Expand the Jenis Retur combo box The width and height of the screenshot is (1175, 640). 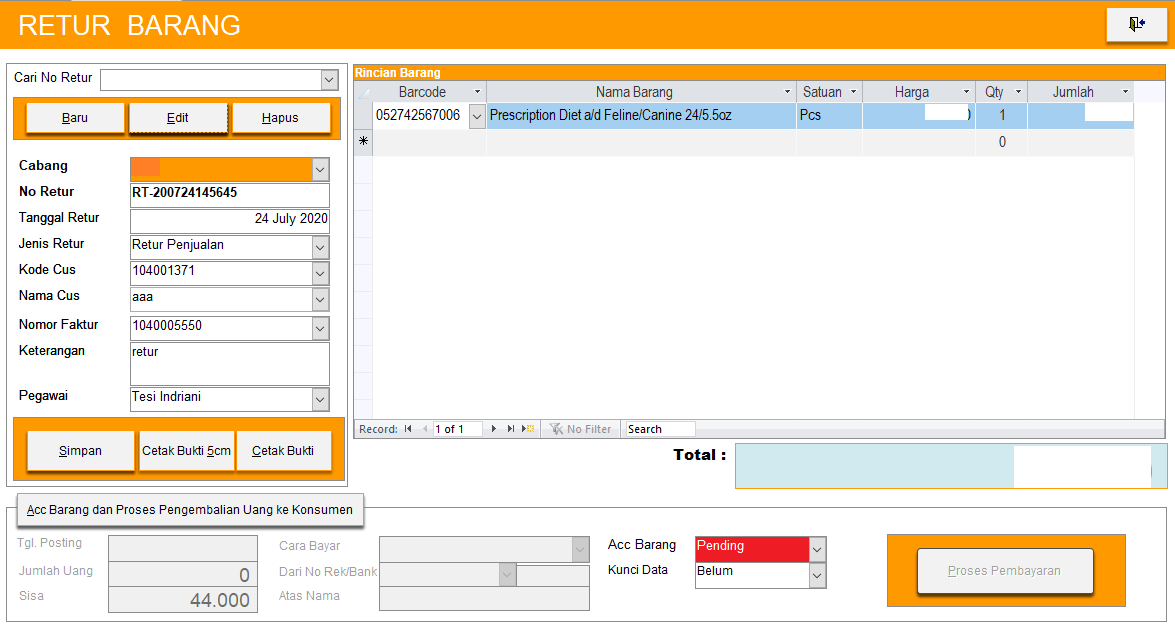[320, 247]
